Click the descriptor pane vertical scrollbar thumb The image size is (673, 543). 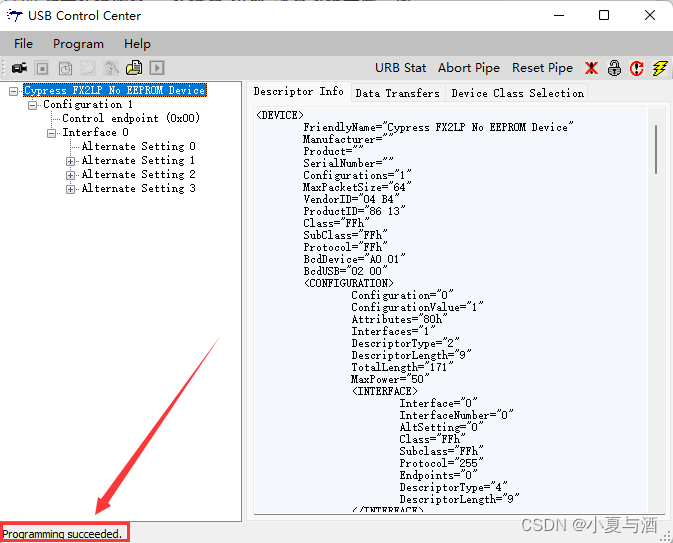(x=656, y=149)
